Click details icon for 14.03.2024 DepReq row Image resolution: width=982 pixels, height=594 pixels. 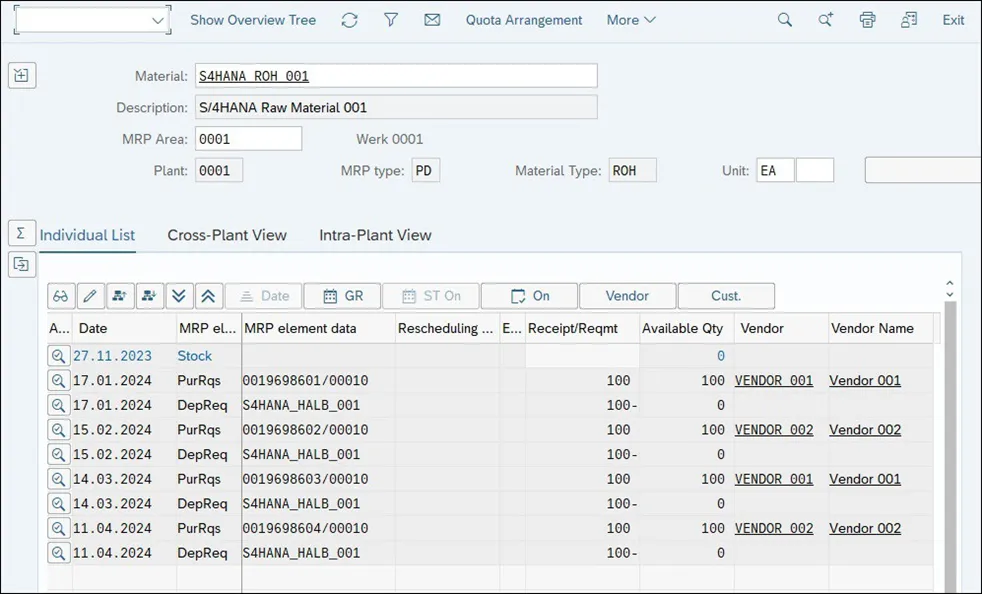pyautogui.click(x=59, y=504)
